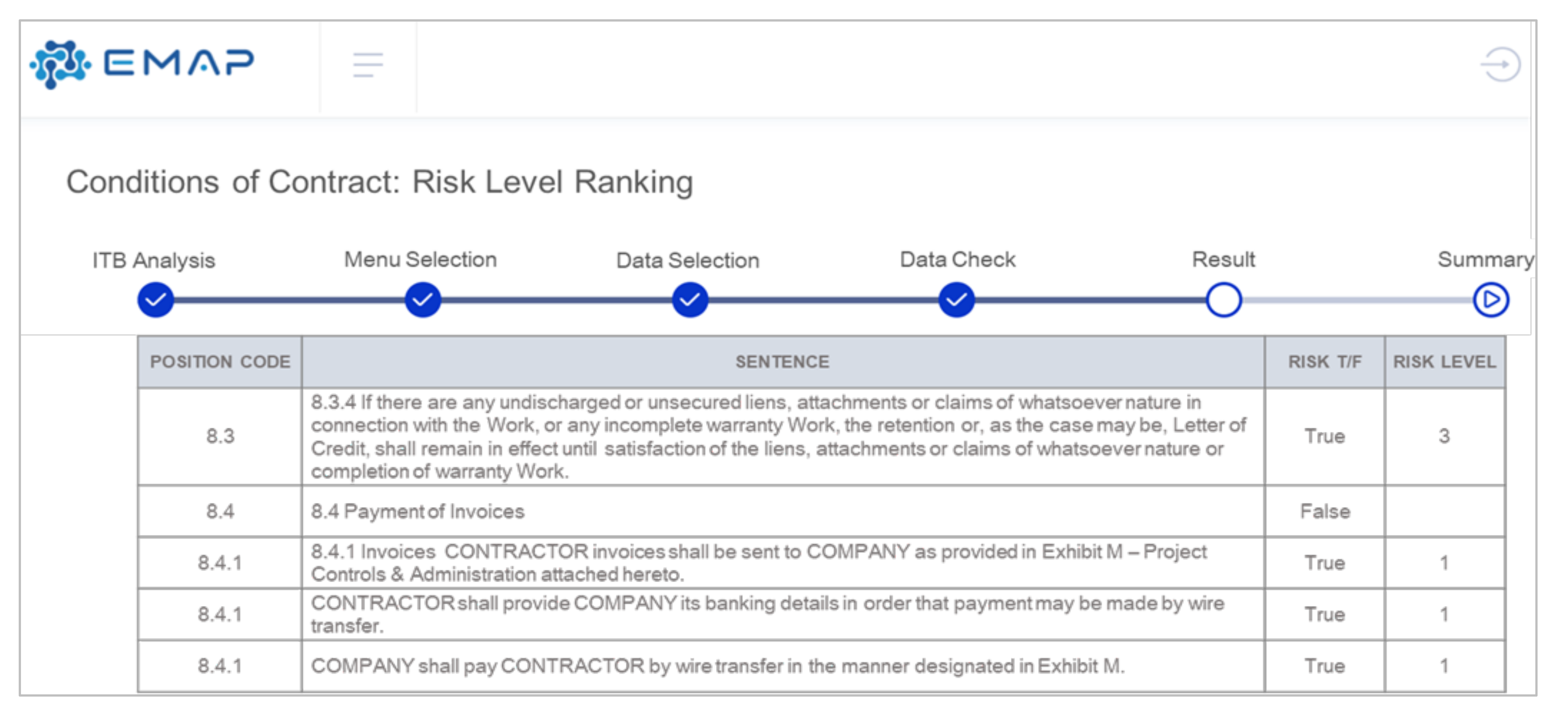Click the ITB Analysis checkmark step
This screenshot has width=1568, height=715.
pyautogui.click(x=156, y=300)
